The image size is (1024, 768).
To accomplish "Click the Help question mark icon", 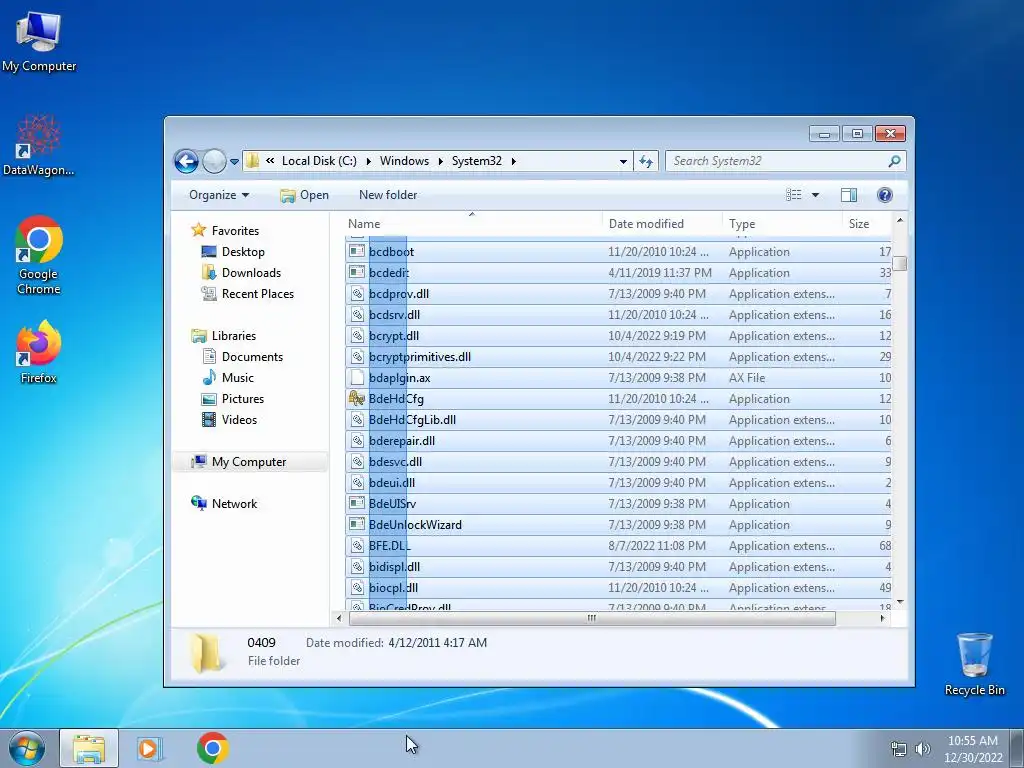I will point(885,195).
